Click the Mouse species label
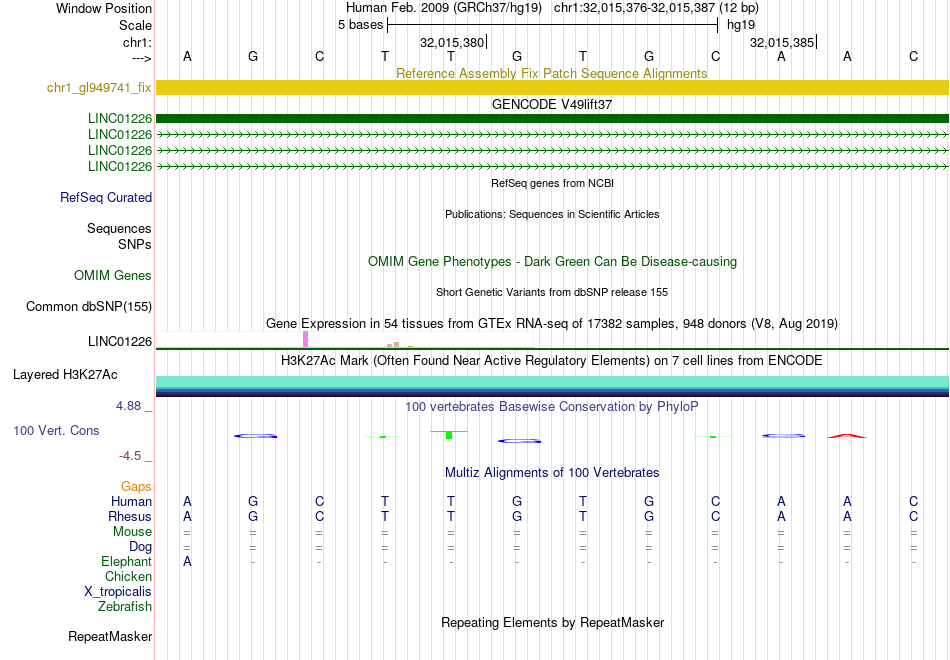The width and height of the screenshot is (950, 660). click(132, 532)
